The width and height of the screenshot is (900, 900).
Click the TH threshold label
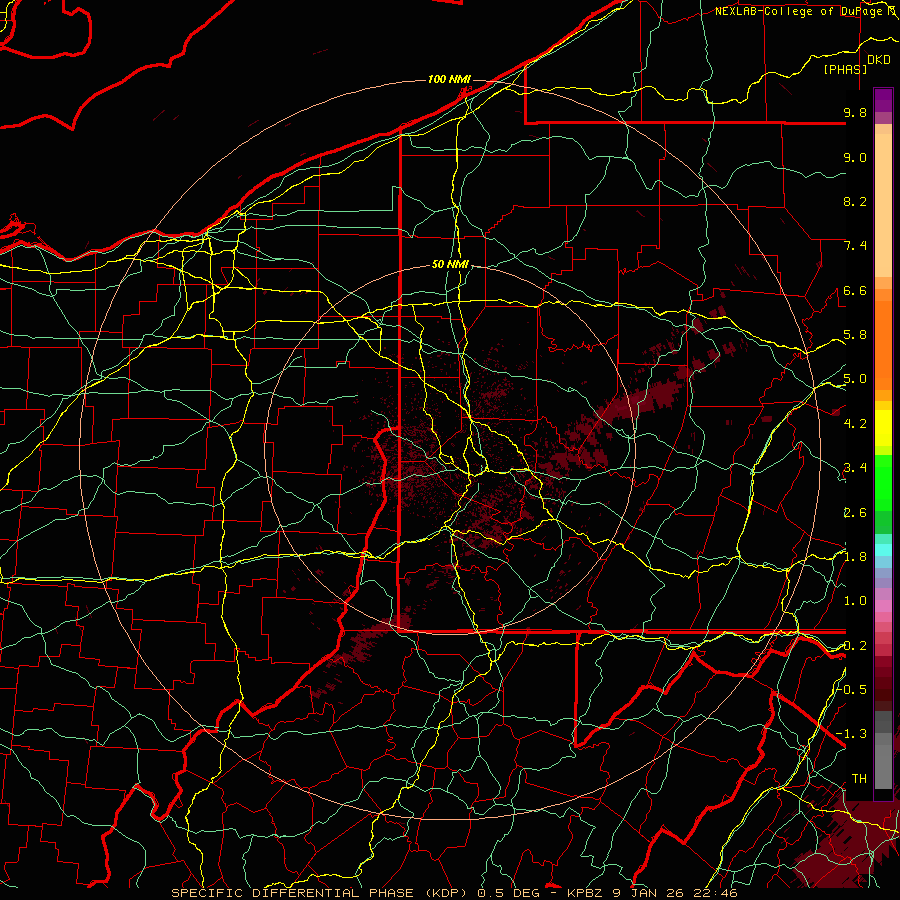[x=859, y=779]
